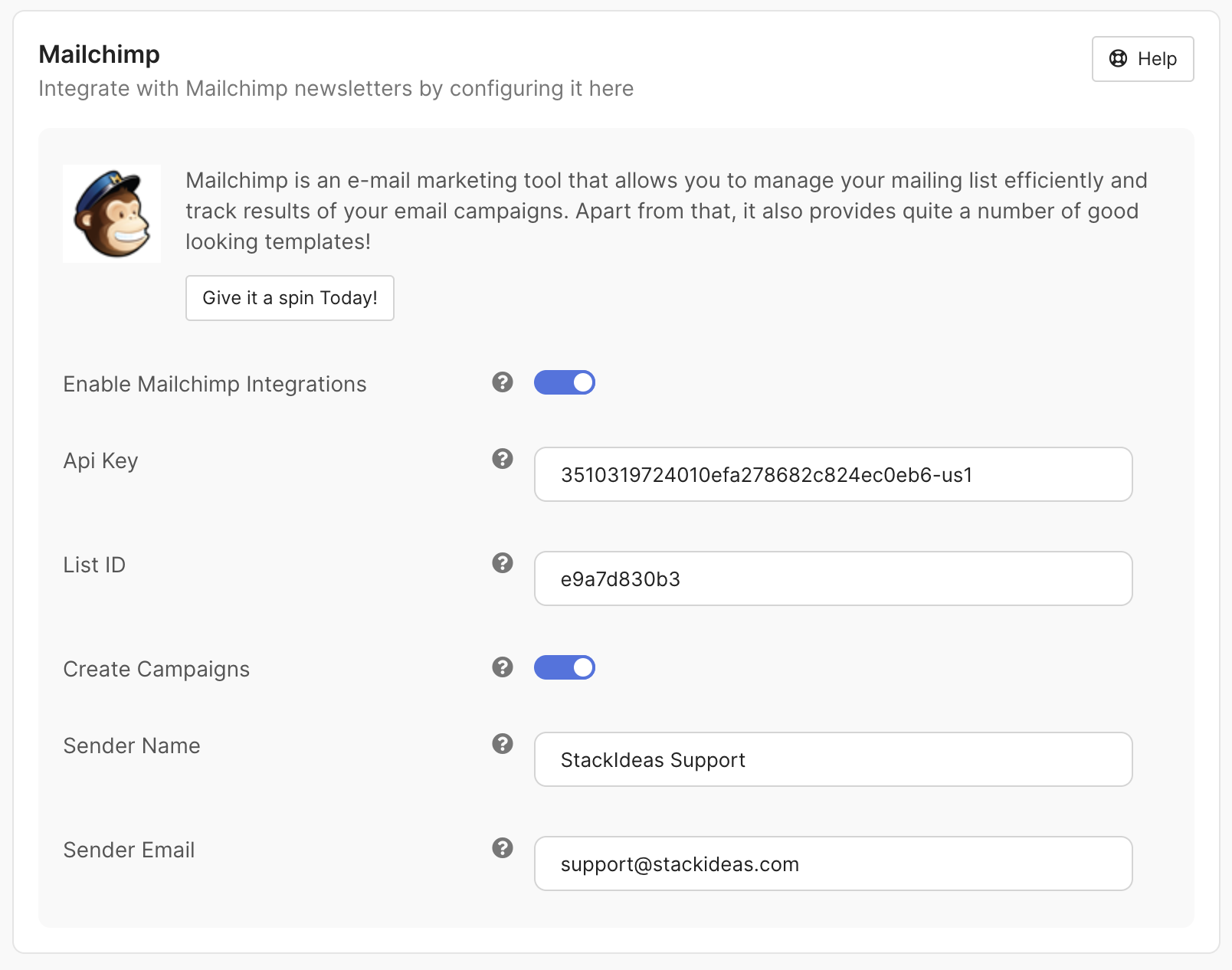
Task: Click the Enable Mailchimp Integrations label
Action: (x=215, y=385)
